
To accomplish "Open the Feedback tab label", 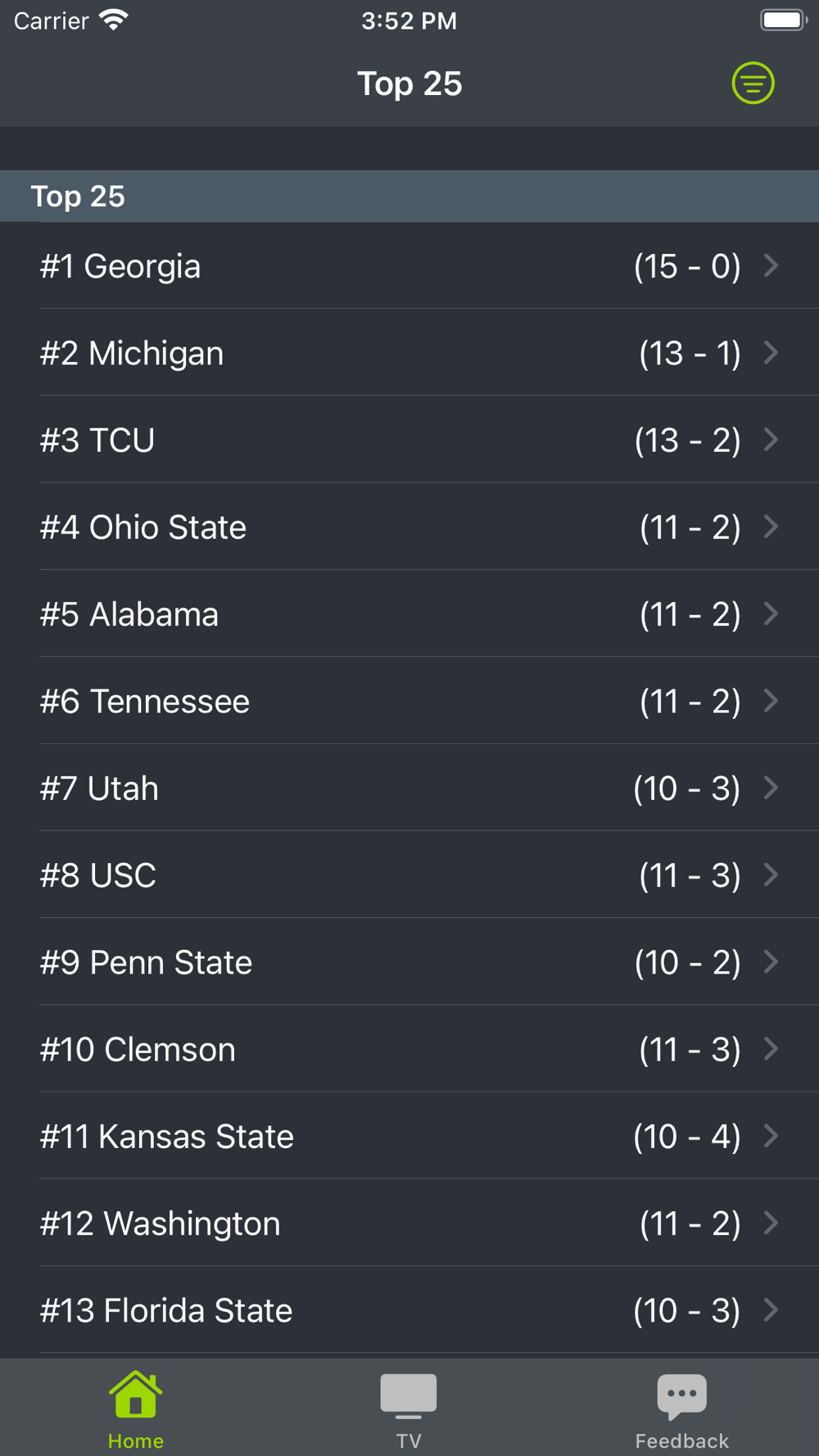I will [x=681, y=1441].
